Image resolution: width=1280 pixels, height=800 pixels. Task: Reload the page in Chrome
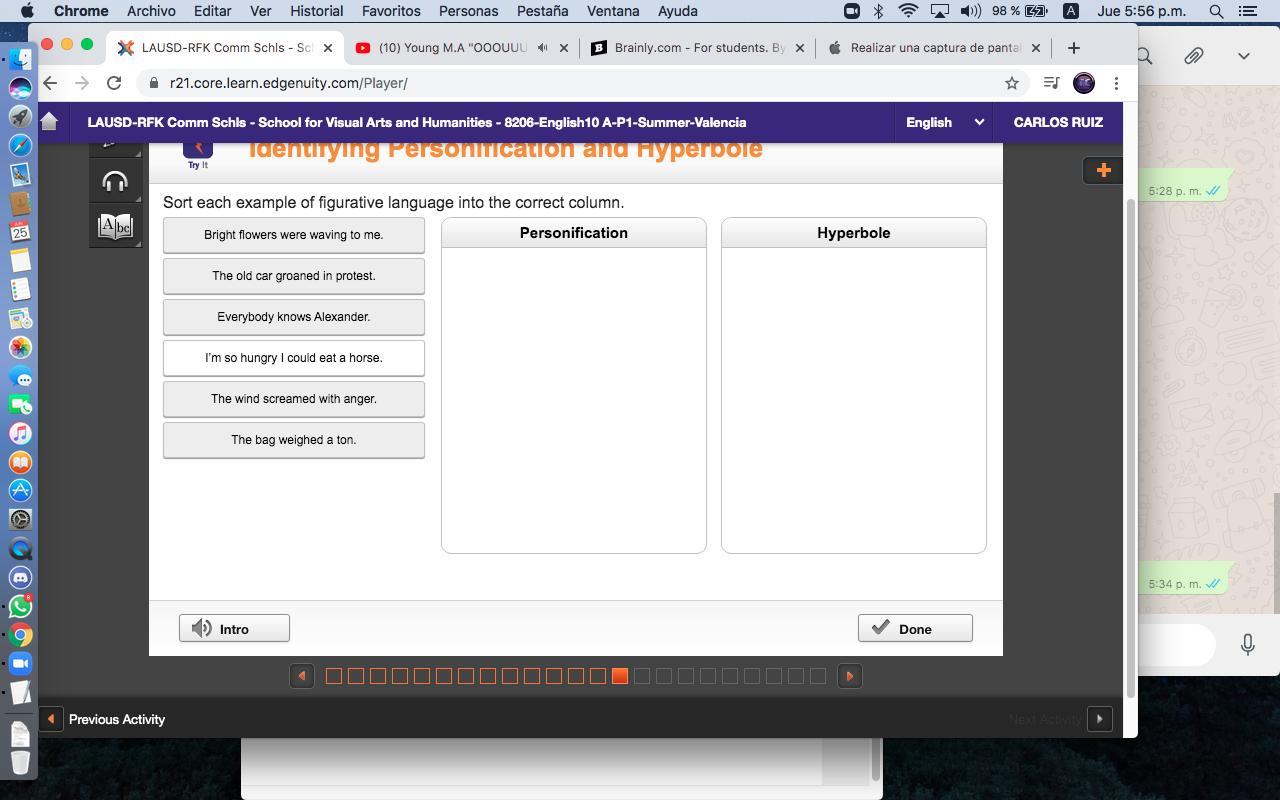[x=114, y=83]
